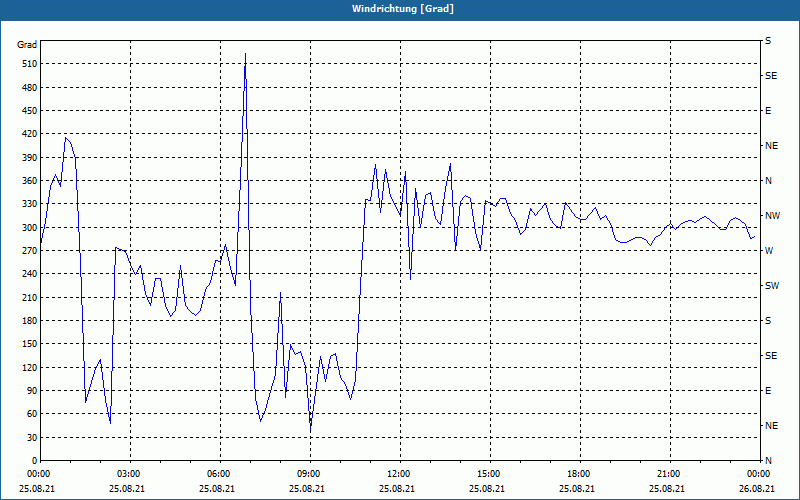The width and height of the screenshot is (800, 500).
Task: Click the 90 y-axis label
Action: click(32, 391)
